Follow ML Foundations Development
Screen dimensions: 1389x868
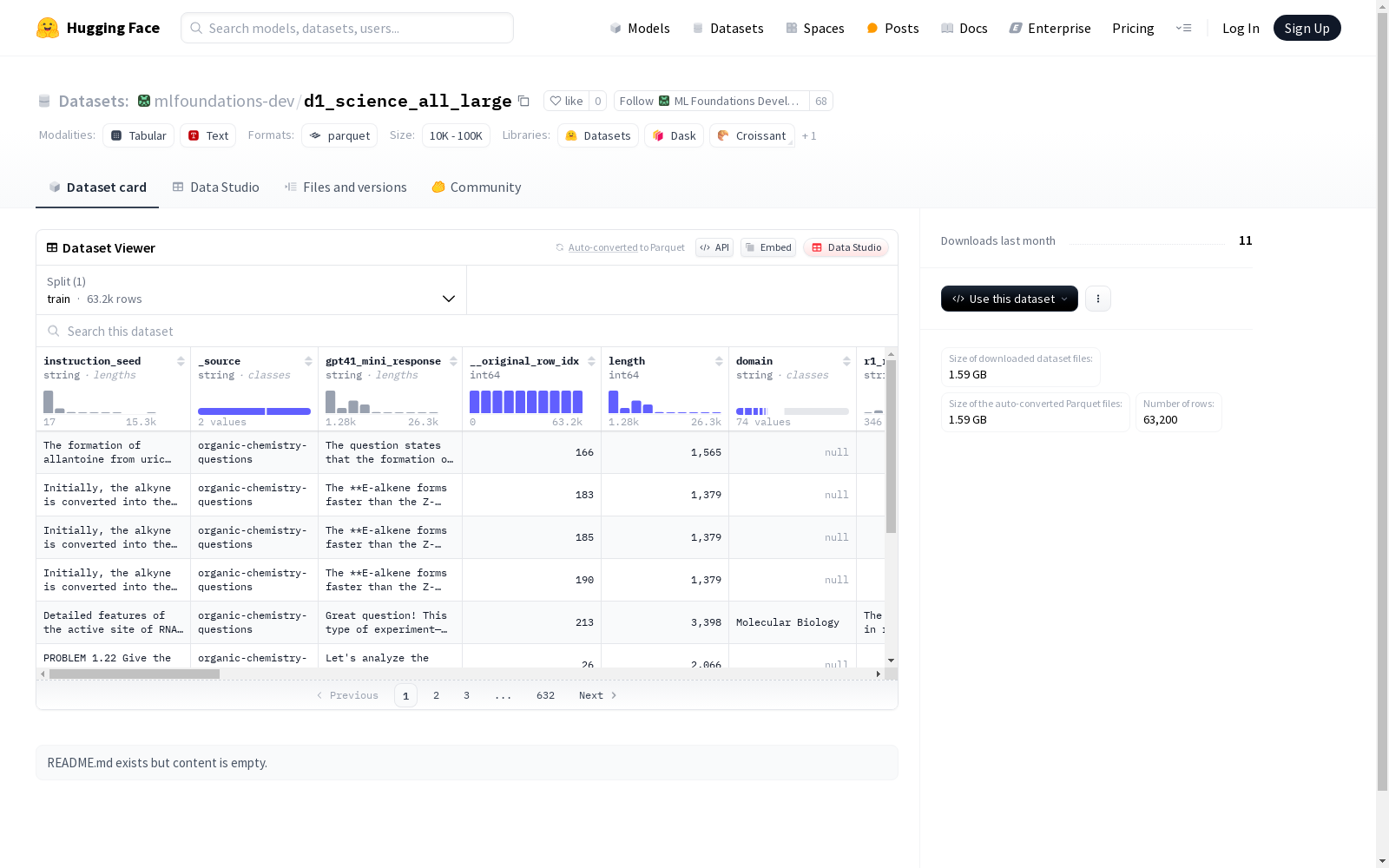click(711, 101)
